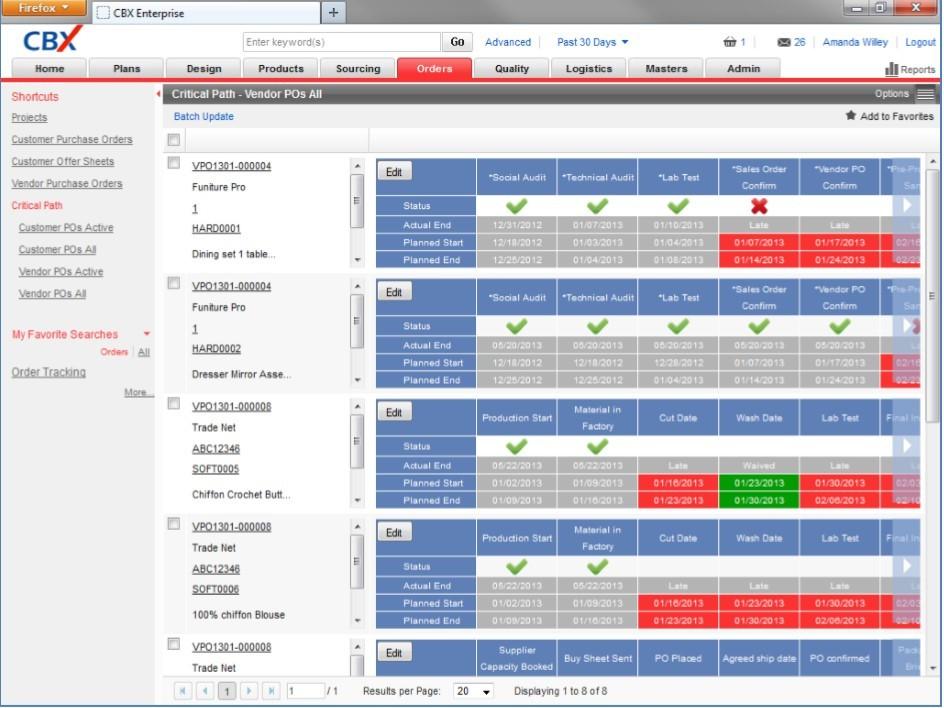Click the green 01/23/2013 Wash Date cell
944x708 pixels.
pos(759,483)
